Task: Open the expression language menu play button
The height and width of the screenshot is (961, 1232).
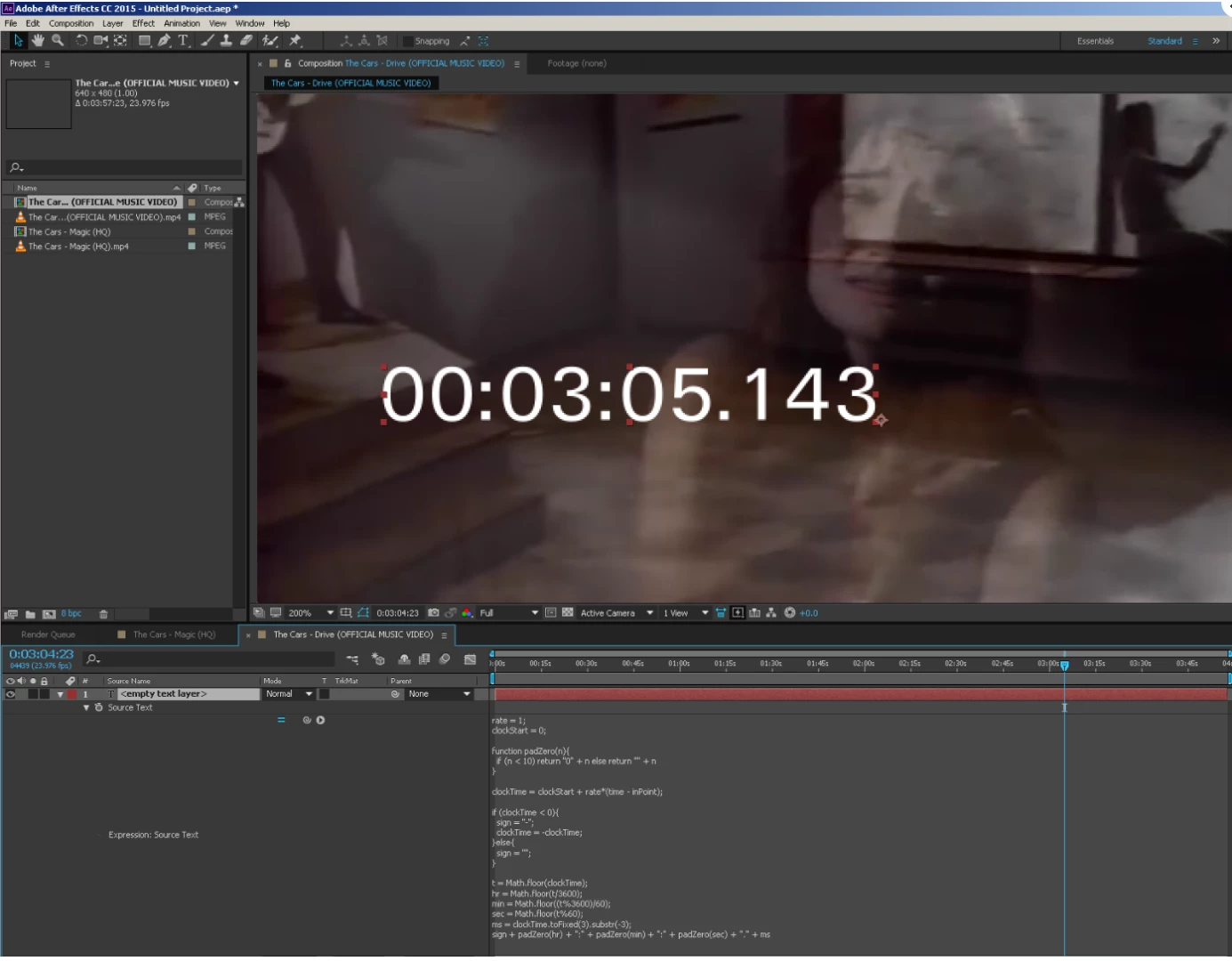Action: tap(320, 720)
